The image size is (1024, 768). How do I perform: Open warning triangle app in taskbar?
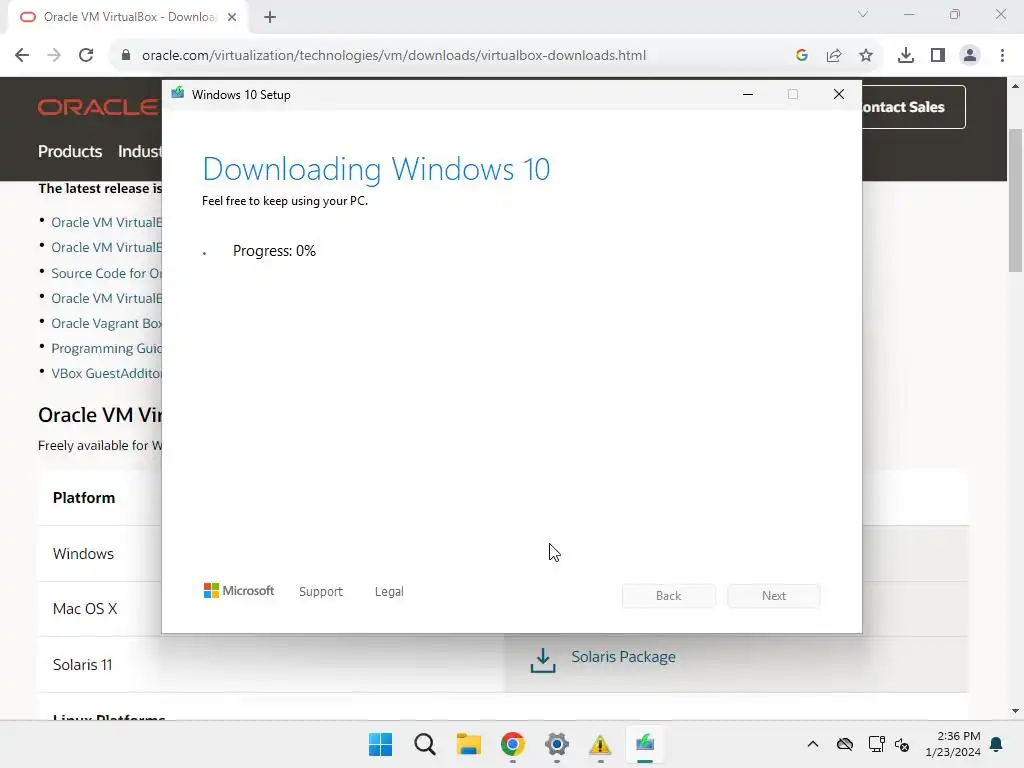point(600,744)
